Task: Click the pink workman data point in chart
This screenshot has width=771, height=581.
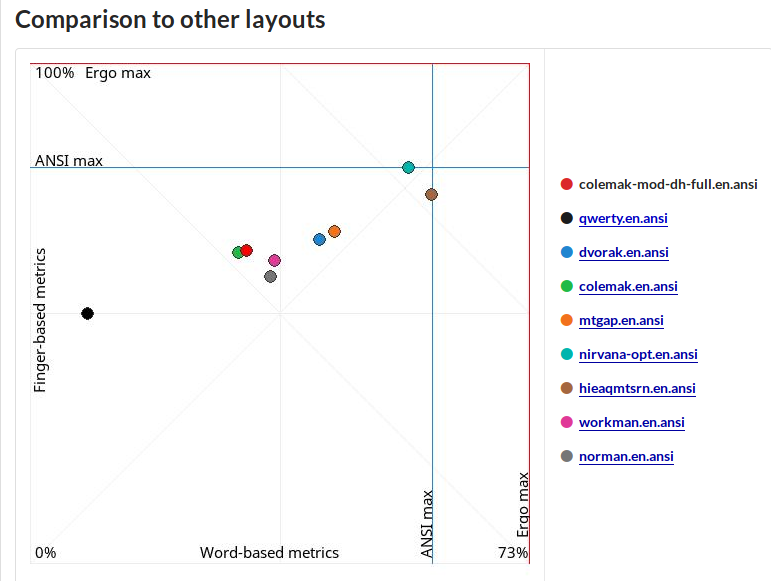Action: pyautogui.click(x=275, y=260)
